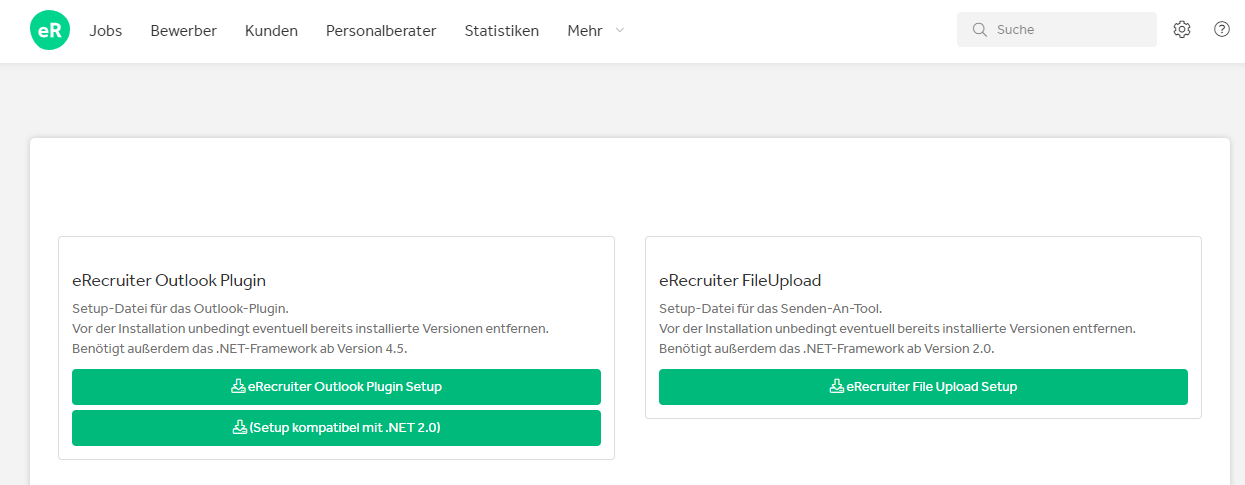Click the magnifier icon in search box
The image size is (1245, 485).
tap(980, 29)
